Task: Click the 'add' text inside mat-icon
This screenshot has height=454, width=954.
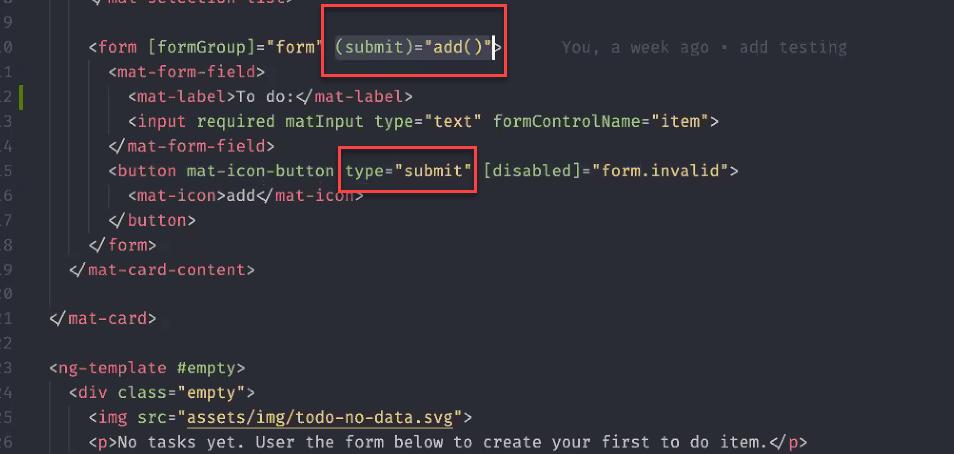Action: 241,195
